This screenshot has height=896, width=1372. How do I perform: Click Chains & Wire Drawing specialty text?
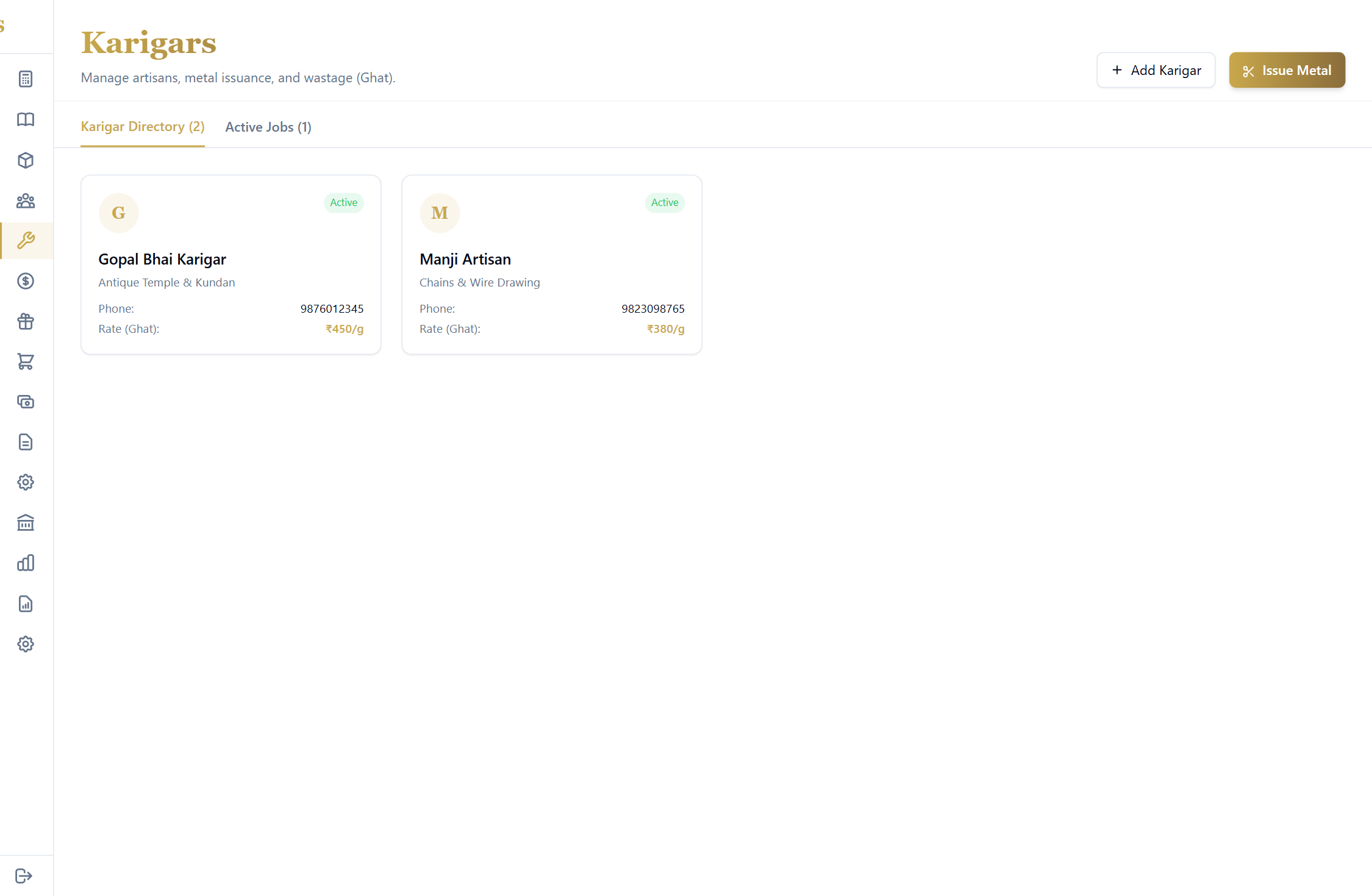[x=480, y=283]
